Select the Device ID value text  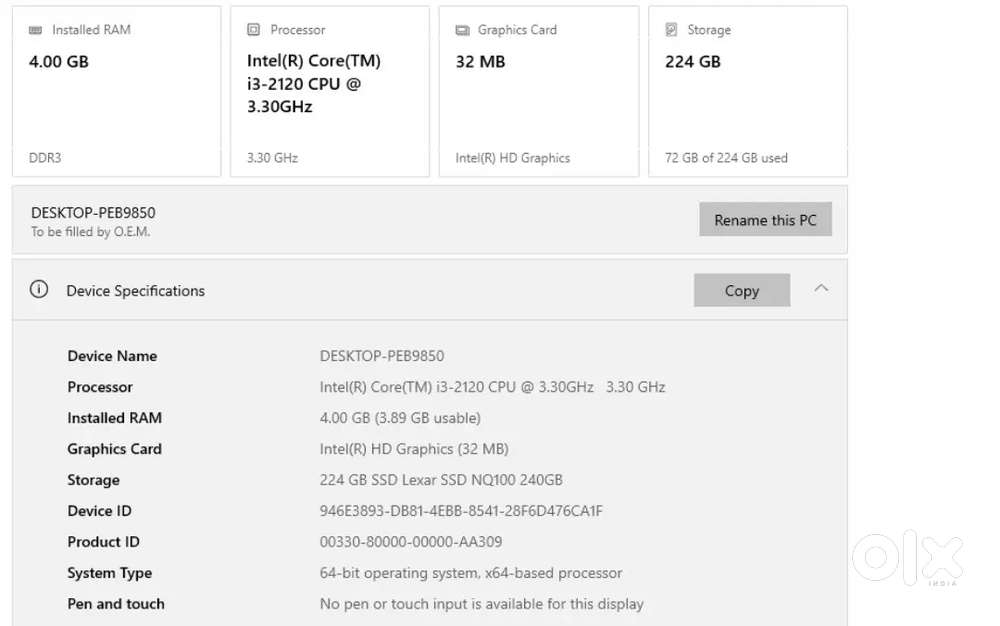click(x=461, y=511)
